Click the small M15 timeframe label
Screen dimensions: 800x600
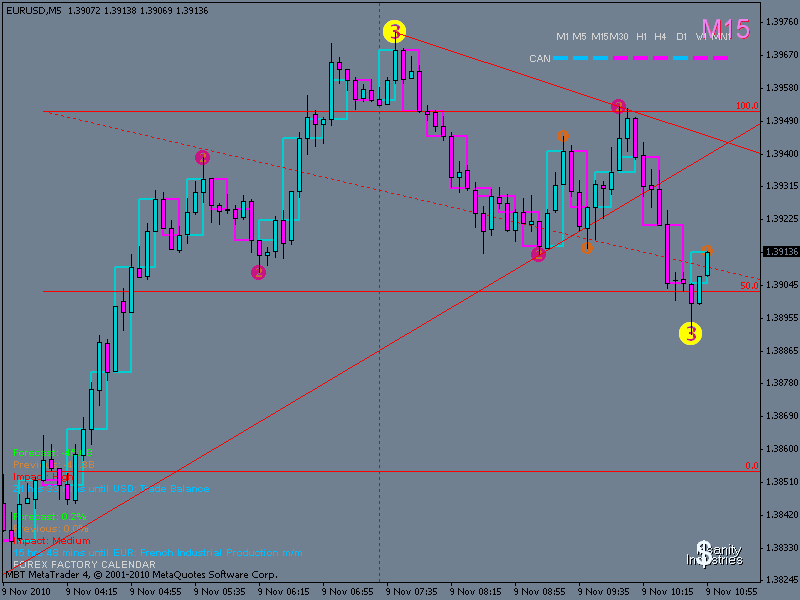(x=599, y=37)
